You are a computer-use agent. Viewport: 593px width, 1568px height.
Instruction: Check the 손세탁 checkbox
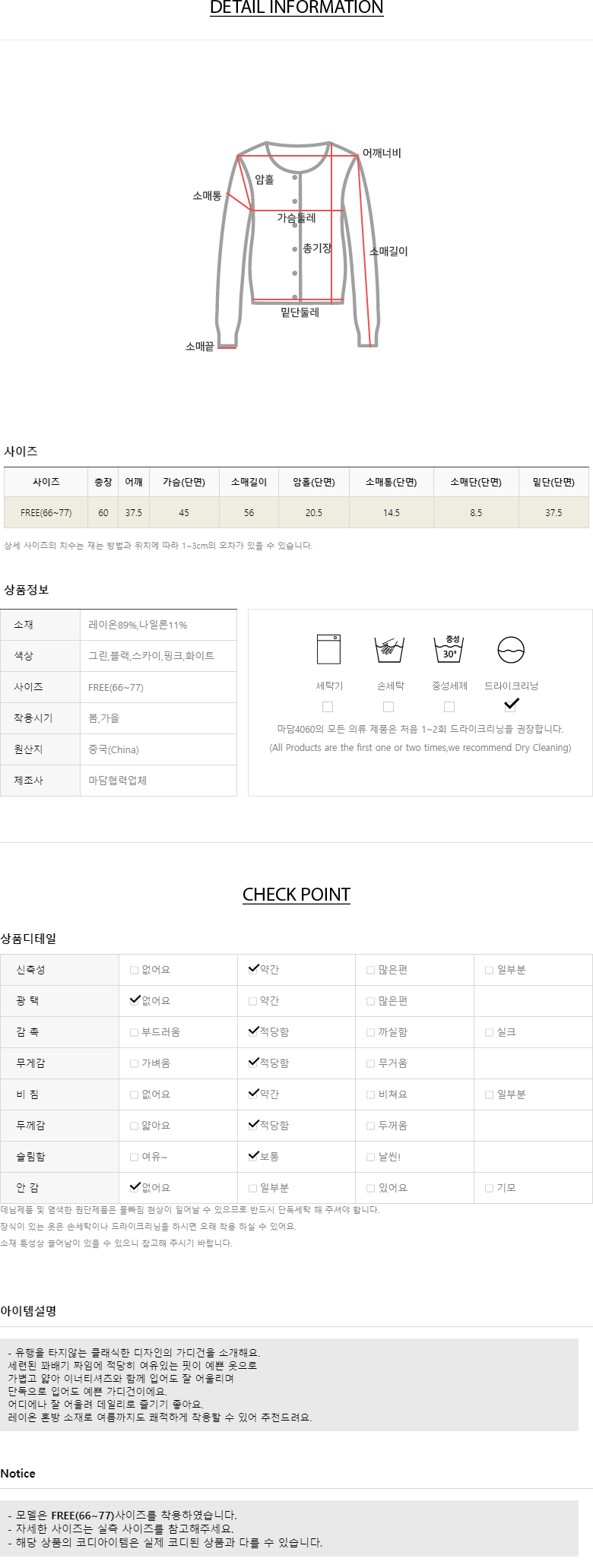(388, 707)
